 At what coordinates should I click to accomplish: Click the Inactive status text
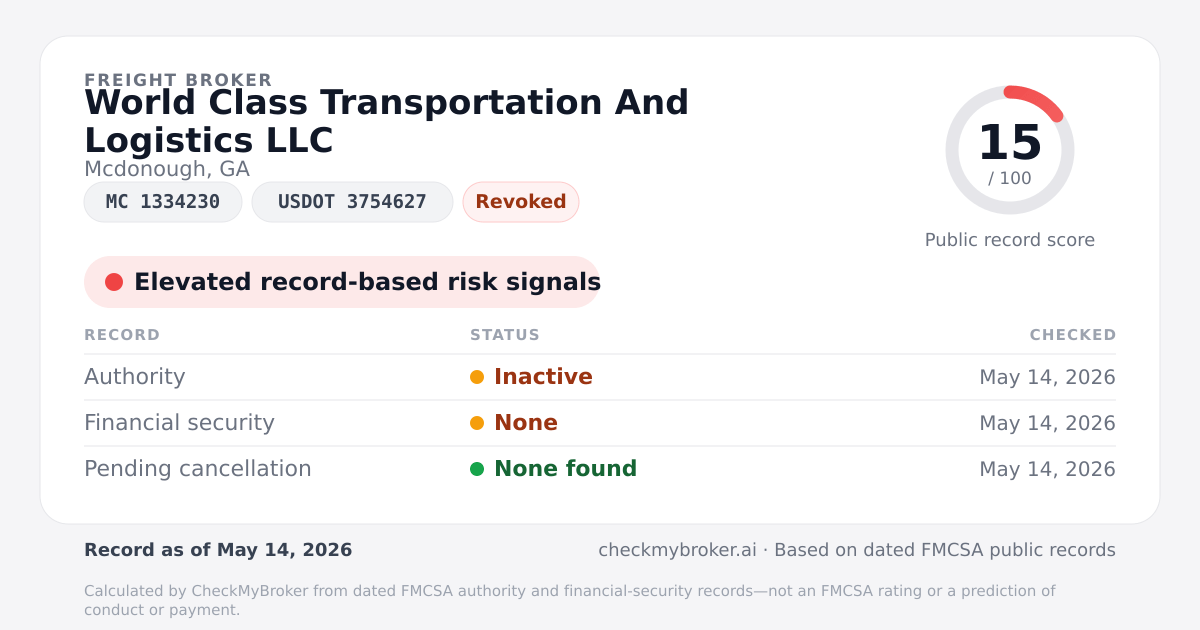(x=543, y=377)
